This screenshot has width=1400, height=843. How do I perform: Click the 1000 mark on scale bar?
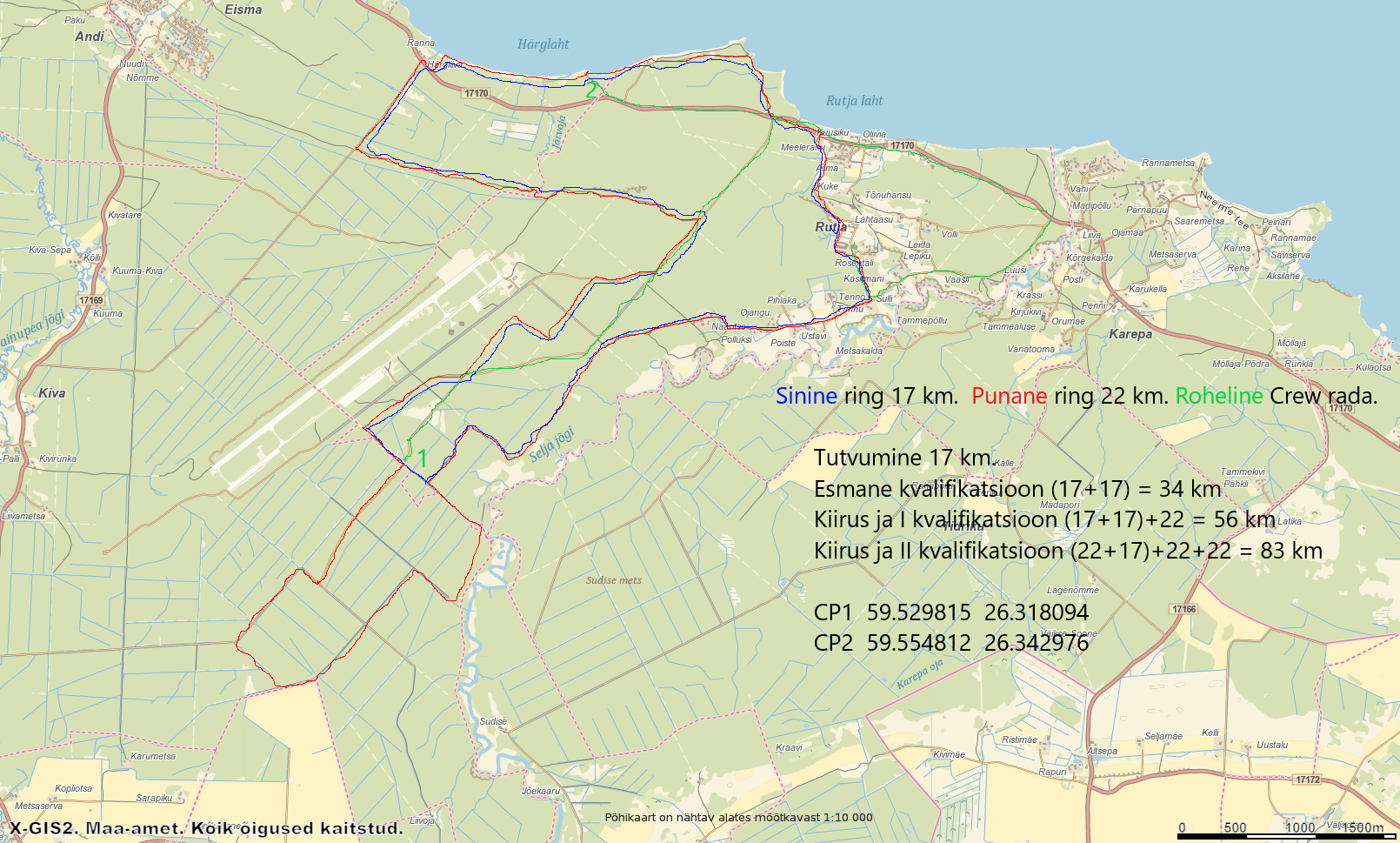(1299, 827)
